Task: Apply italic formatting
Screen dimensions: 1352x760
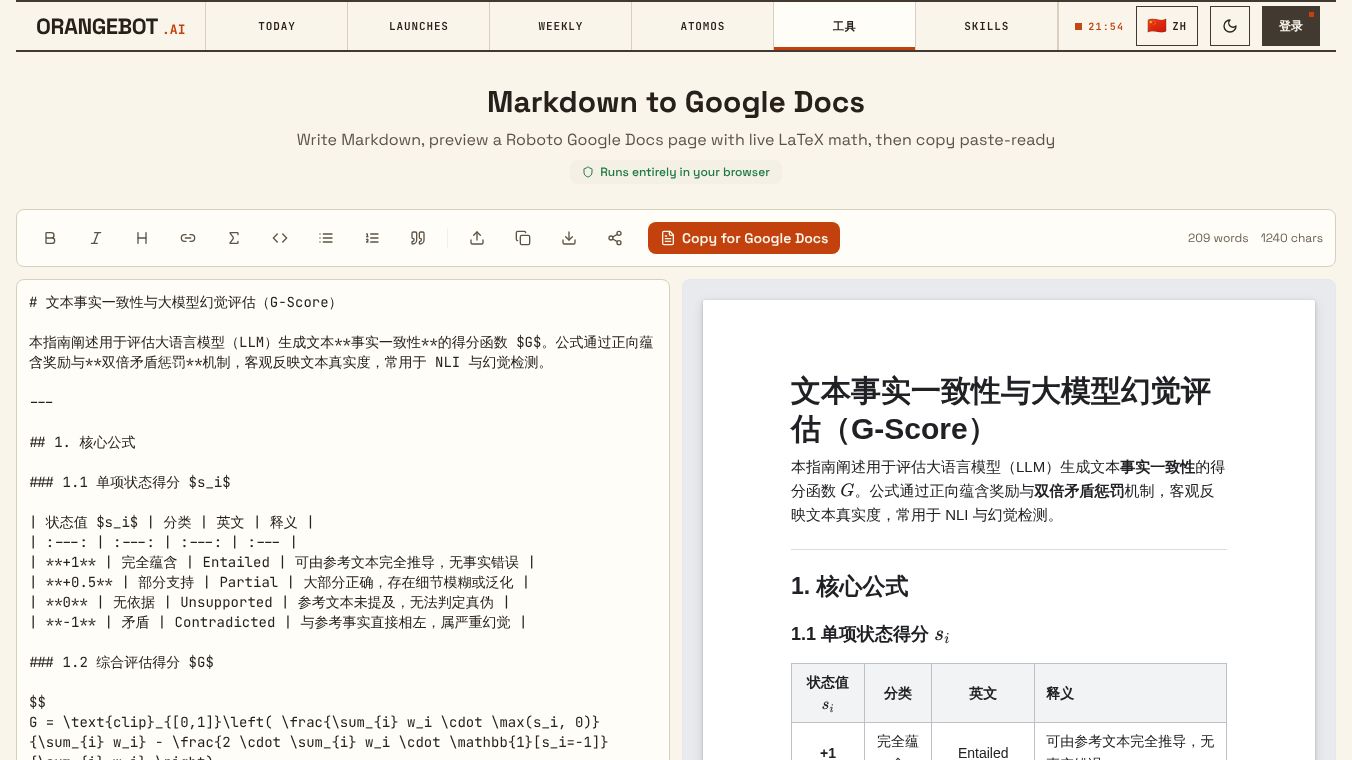Action: [x=96, y=238]
